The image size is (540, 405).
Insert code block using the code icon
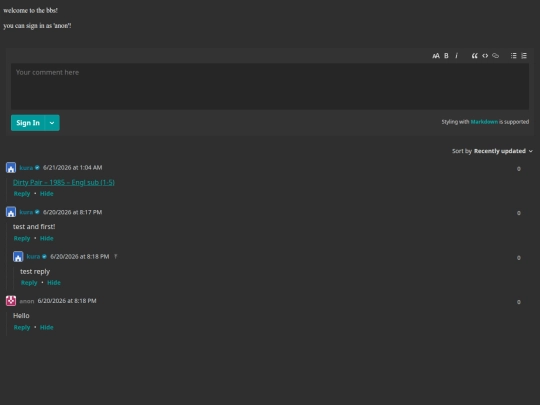[485, 56]
